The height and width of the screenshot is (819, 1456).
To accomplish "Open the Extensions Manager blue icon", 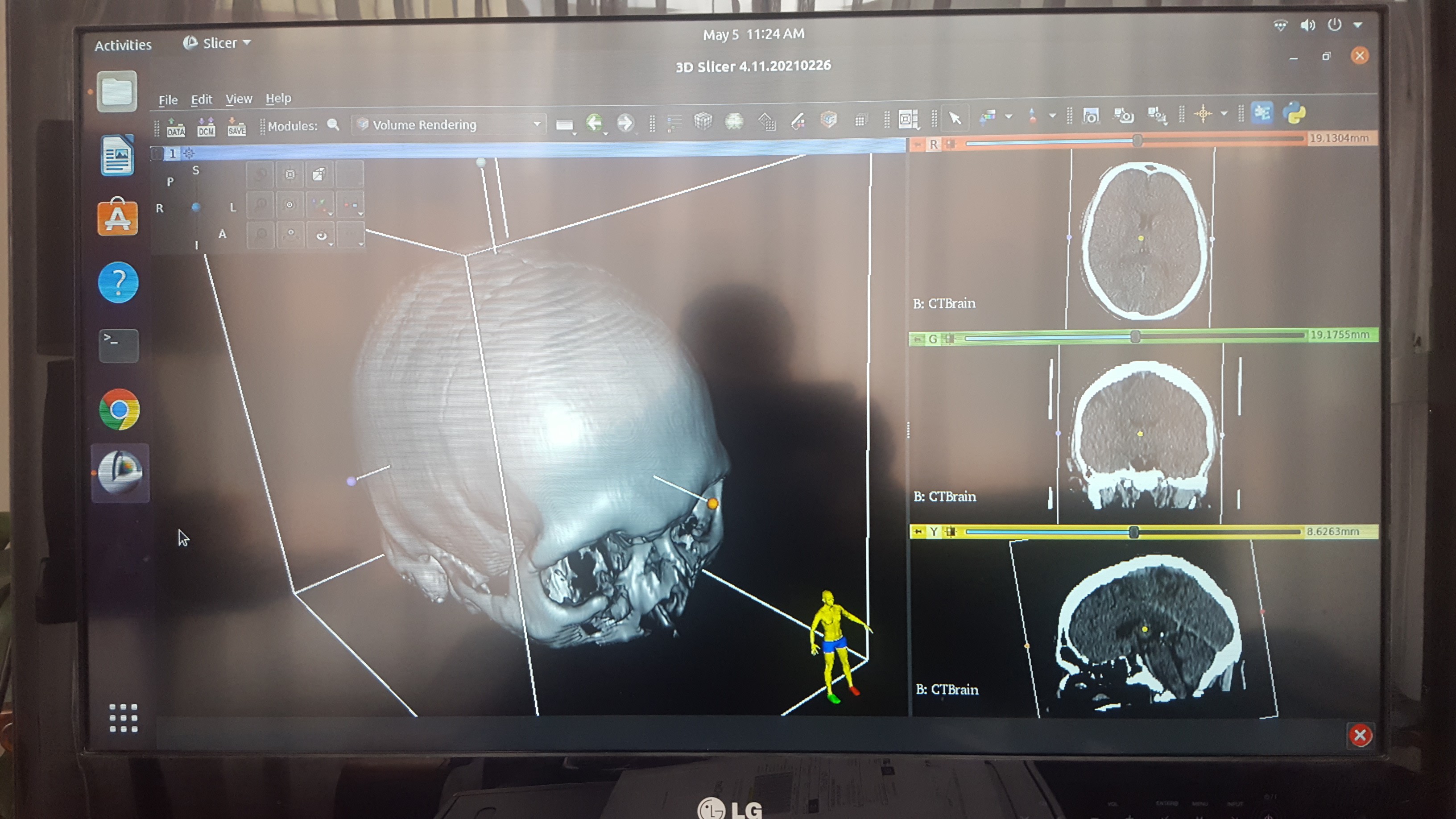I will click(x=1262, y=113).
